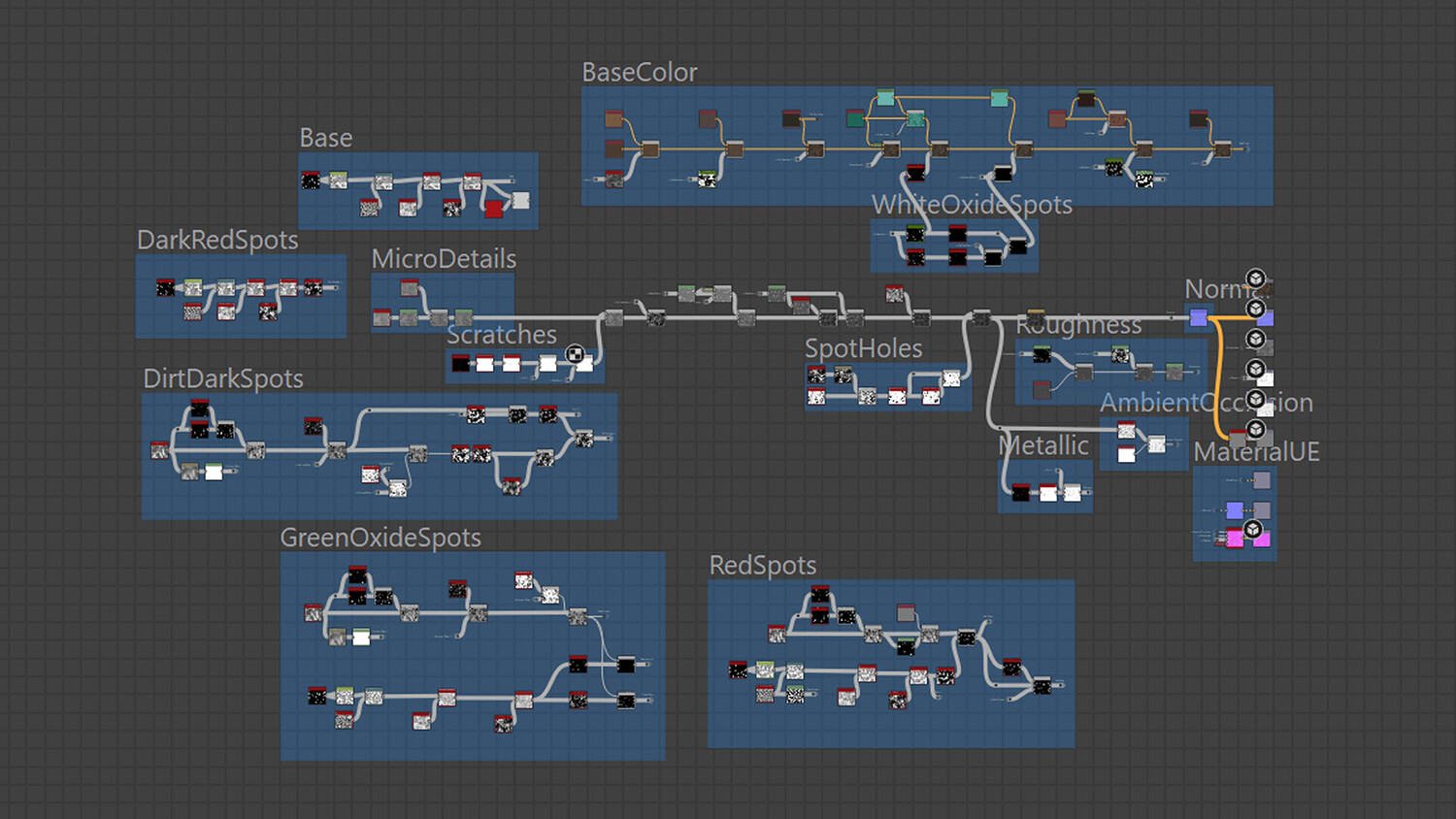
Task: Select the purple node in the MaterialUE frame
Action: (1235, 510)
